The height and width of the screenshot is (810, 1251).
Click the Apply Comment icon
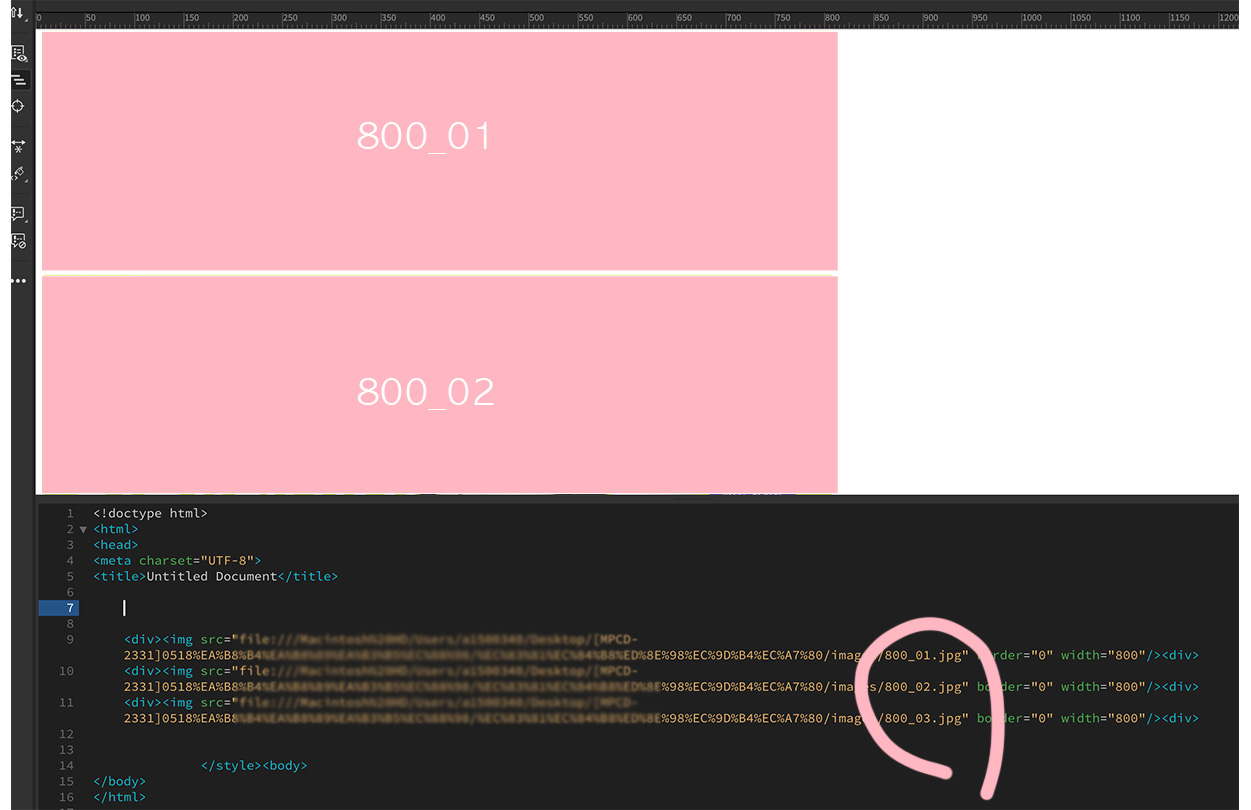click(18, 214)
